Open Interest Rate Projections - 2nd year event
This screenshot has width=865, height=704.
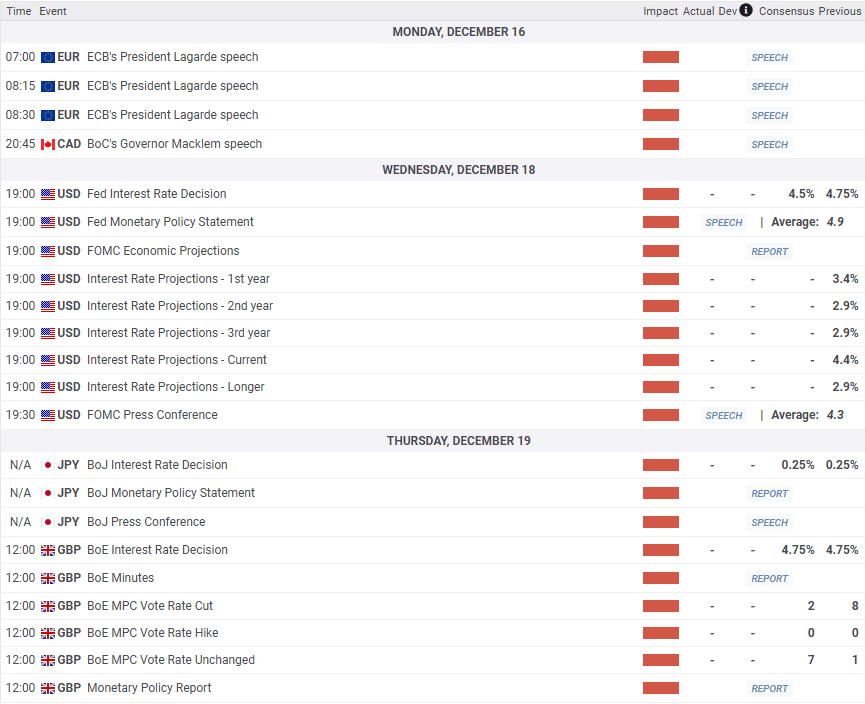180,306
